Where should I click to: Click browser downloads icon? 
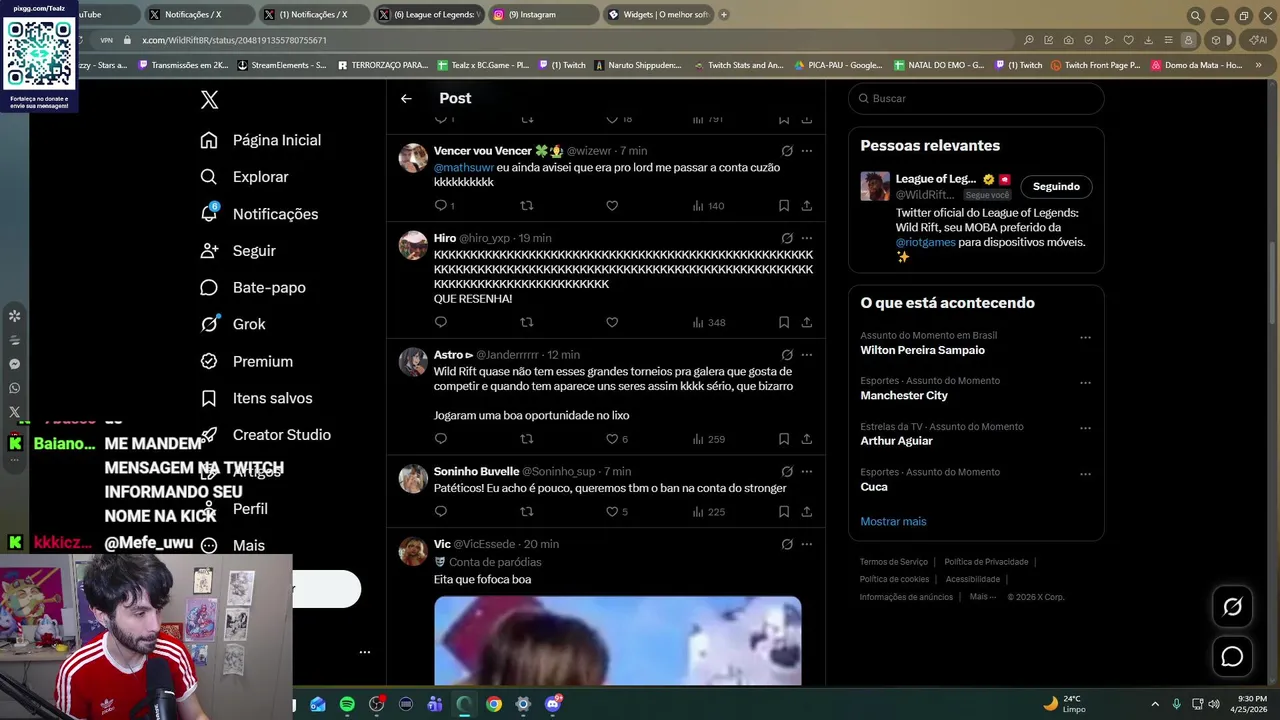[1149, 40]
